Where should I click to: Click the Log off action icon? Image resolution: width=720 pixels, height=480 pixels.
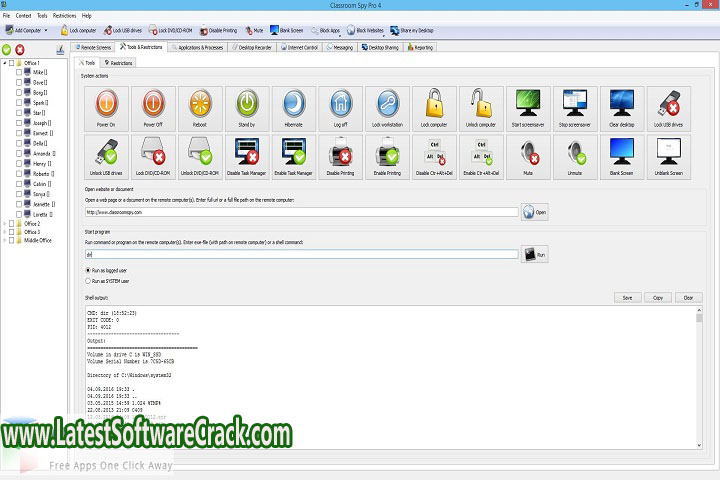pos(341,108)
